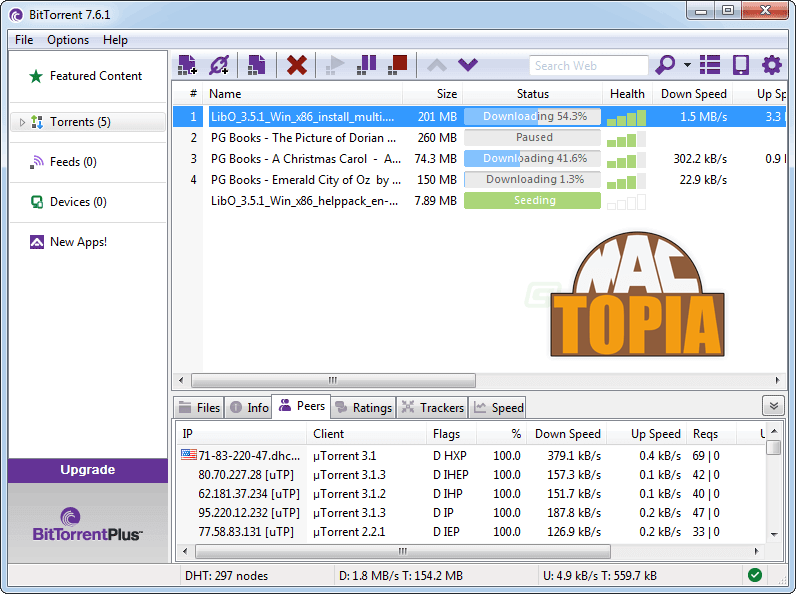Sort peers by Flags column header
This screenshot has height=594, width=796.
(x=451, y=434)
